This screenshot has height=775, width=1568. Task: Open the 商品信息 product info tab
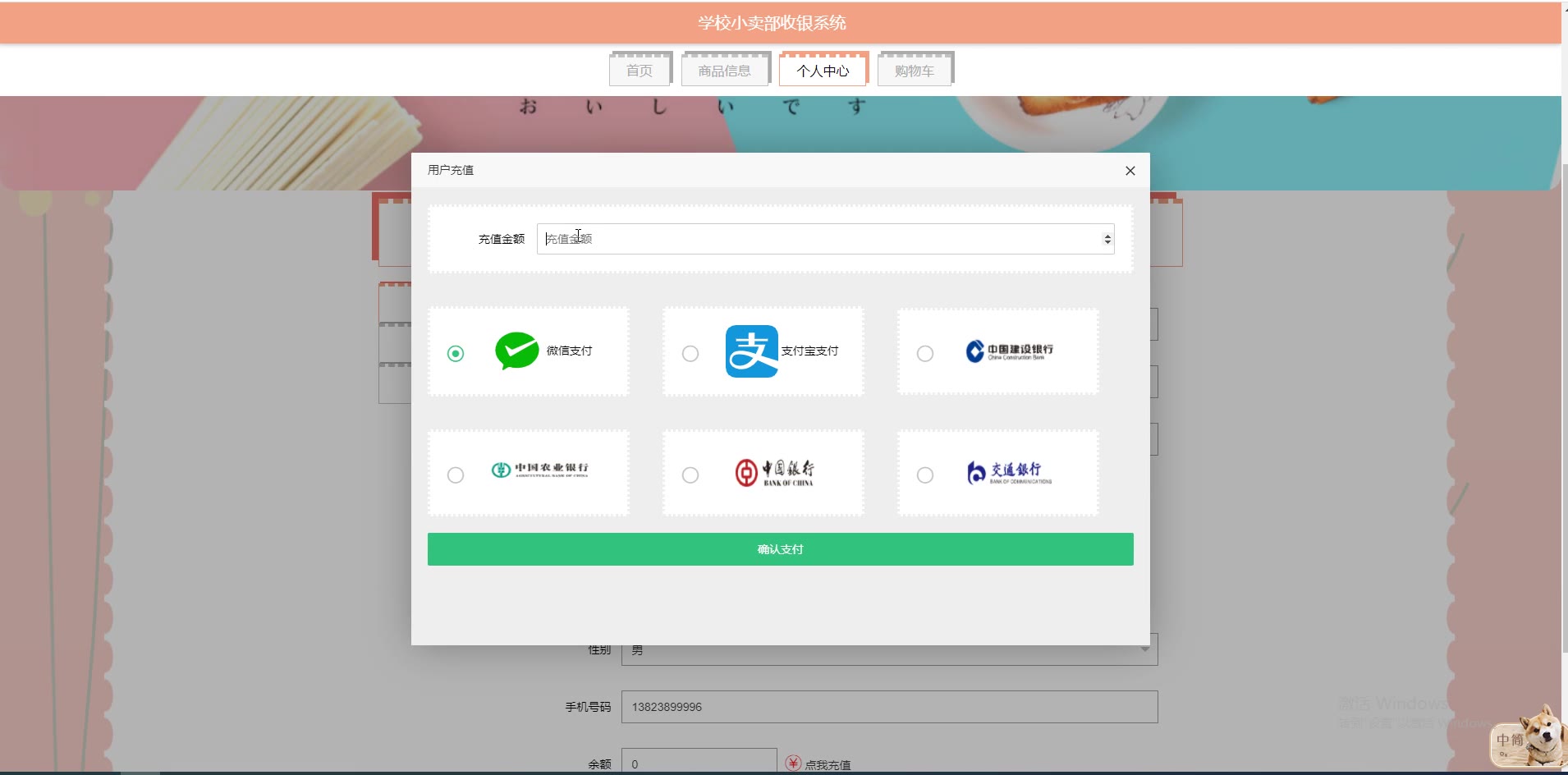pyautogui.click(x=725, y=71)
